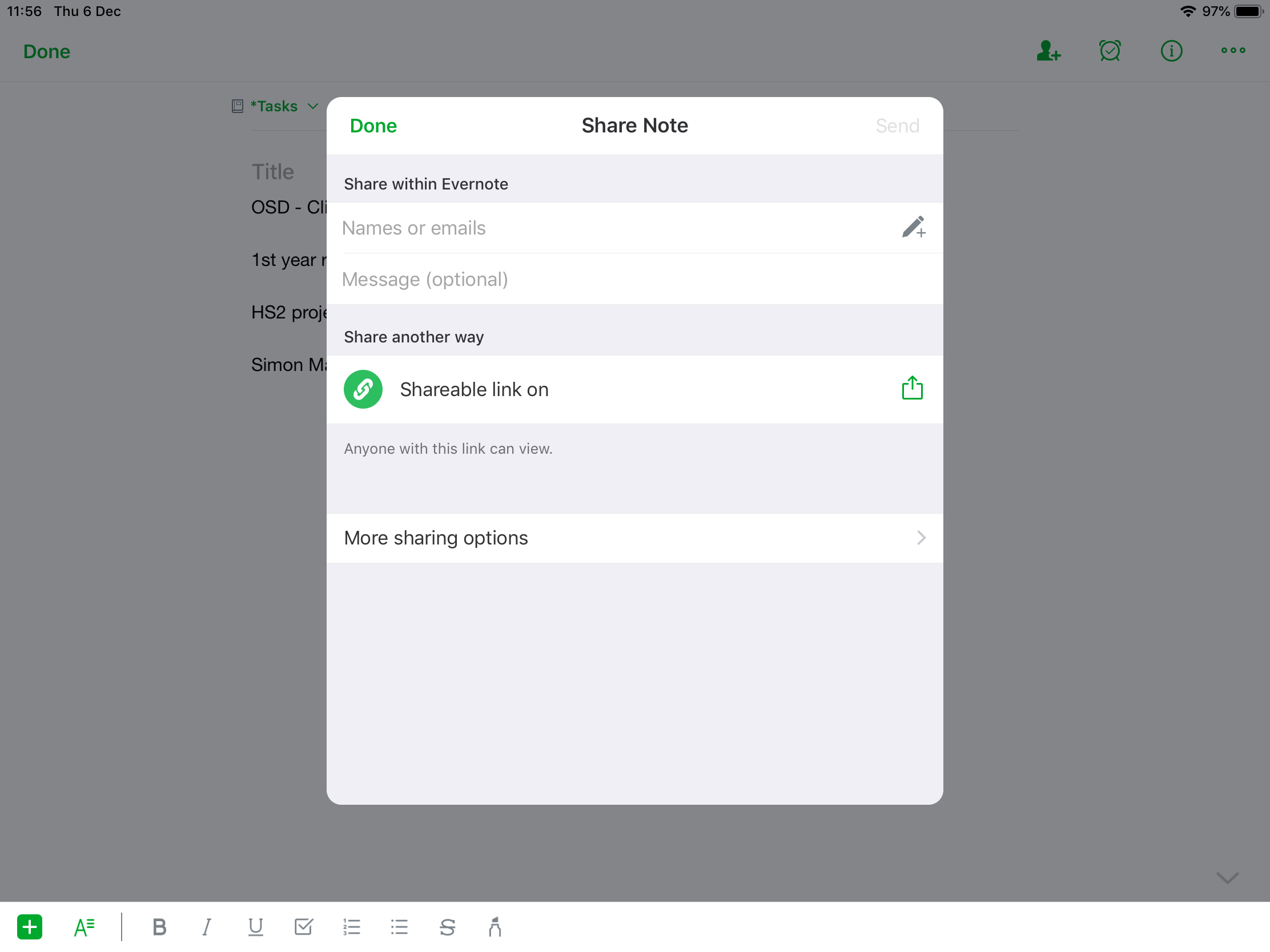Tap the 'OSD - Cli' note line
Screen dimensions: 1270x952
[x=289, y=207]
